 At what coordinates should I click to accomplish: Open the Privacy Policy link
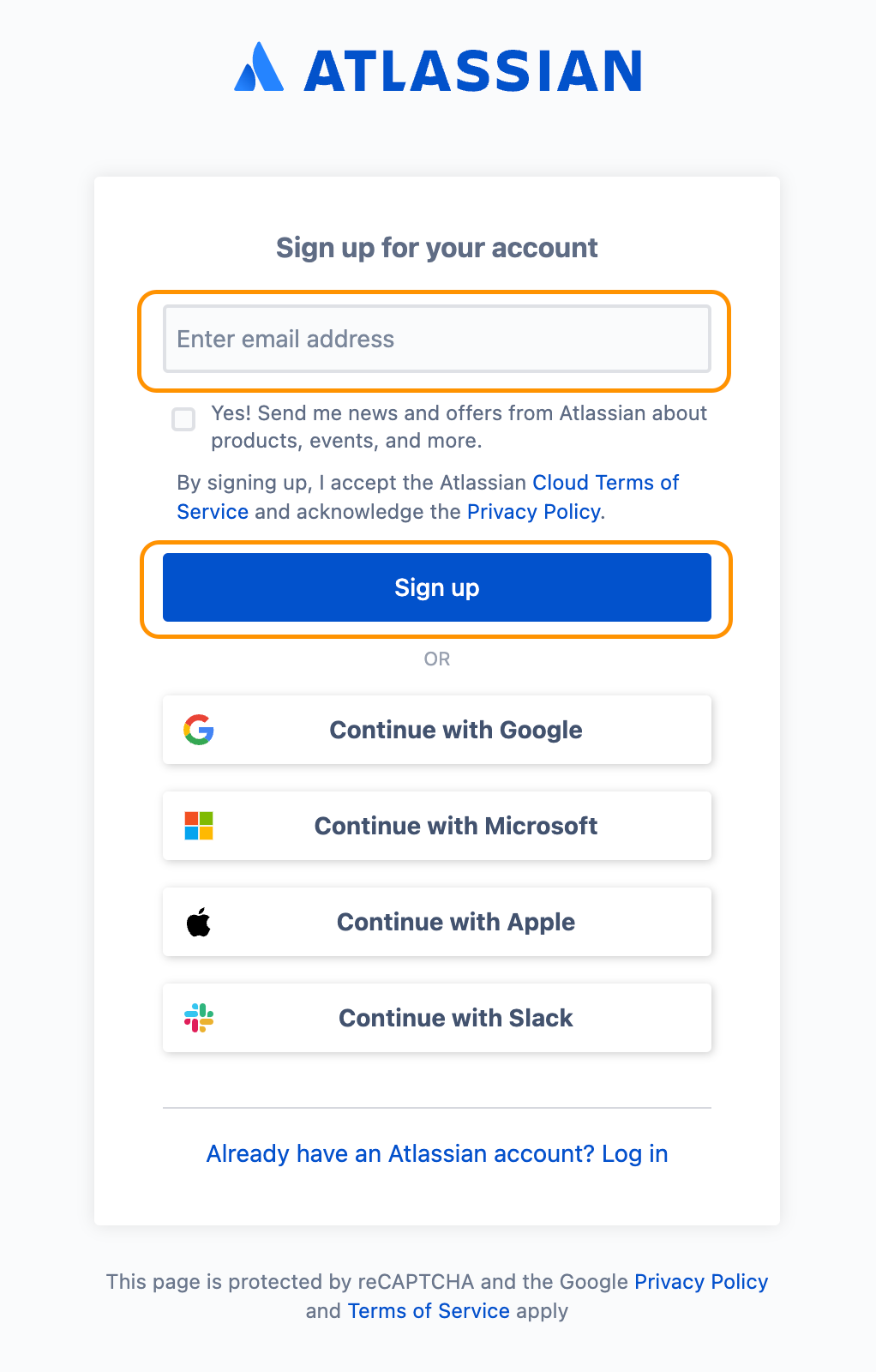[533, 512]
